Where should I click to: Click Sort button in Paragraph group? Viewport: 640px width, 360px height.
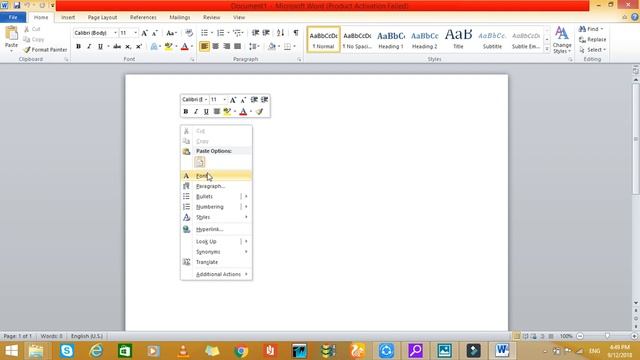tap(280, 33)
